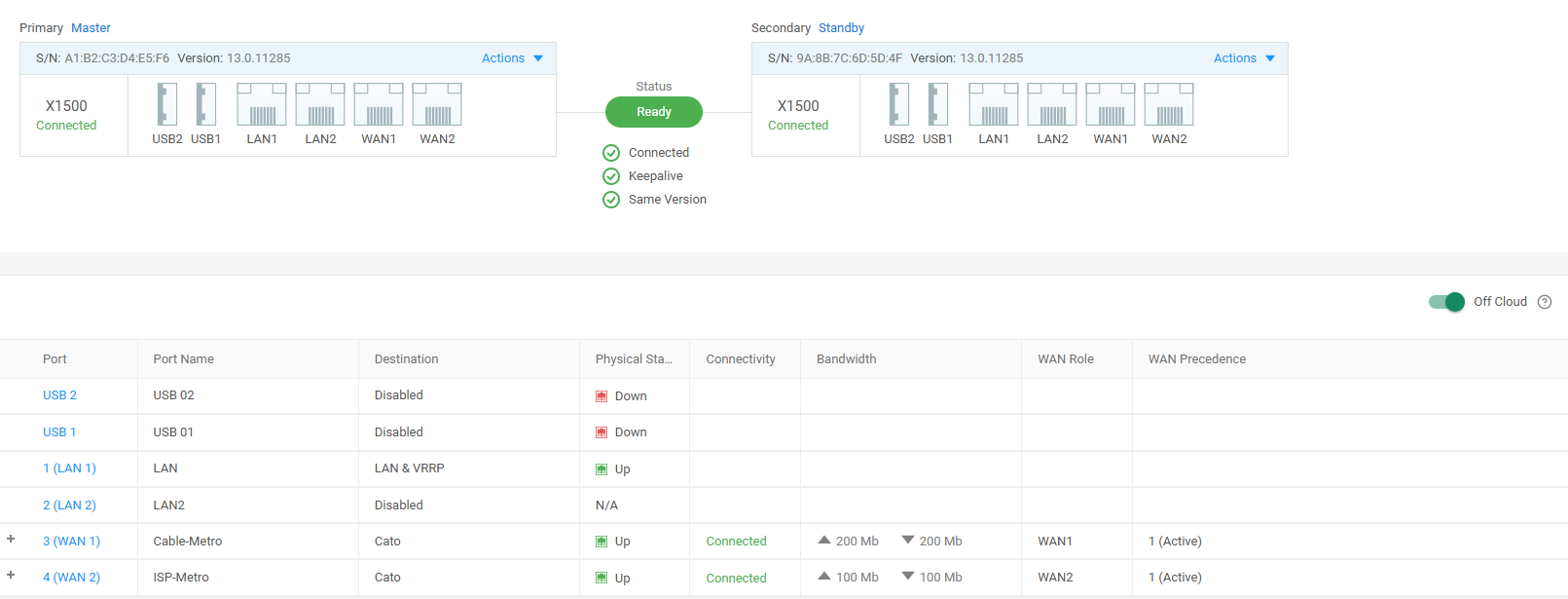Click the Secondary socket's USB1 port icon
Image resolution: width=1568 pixels, height=599 pixels.
point(937,104)
